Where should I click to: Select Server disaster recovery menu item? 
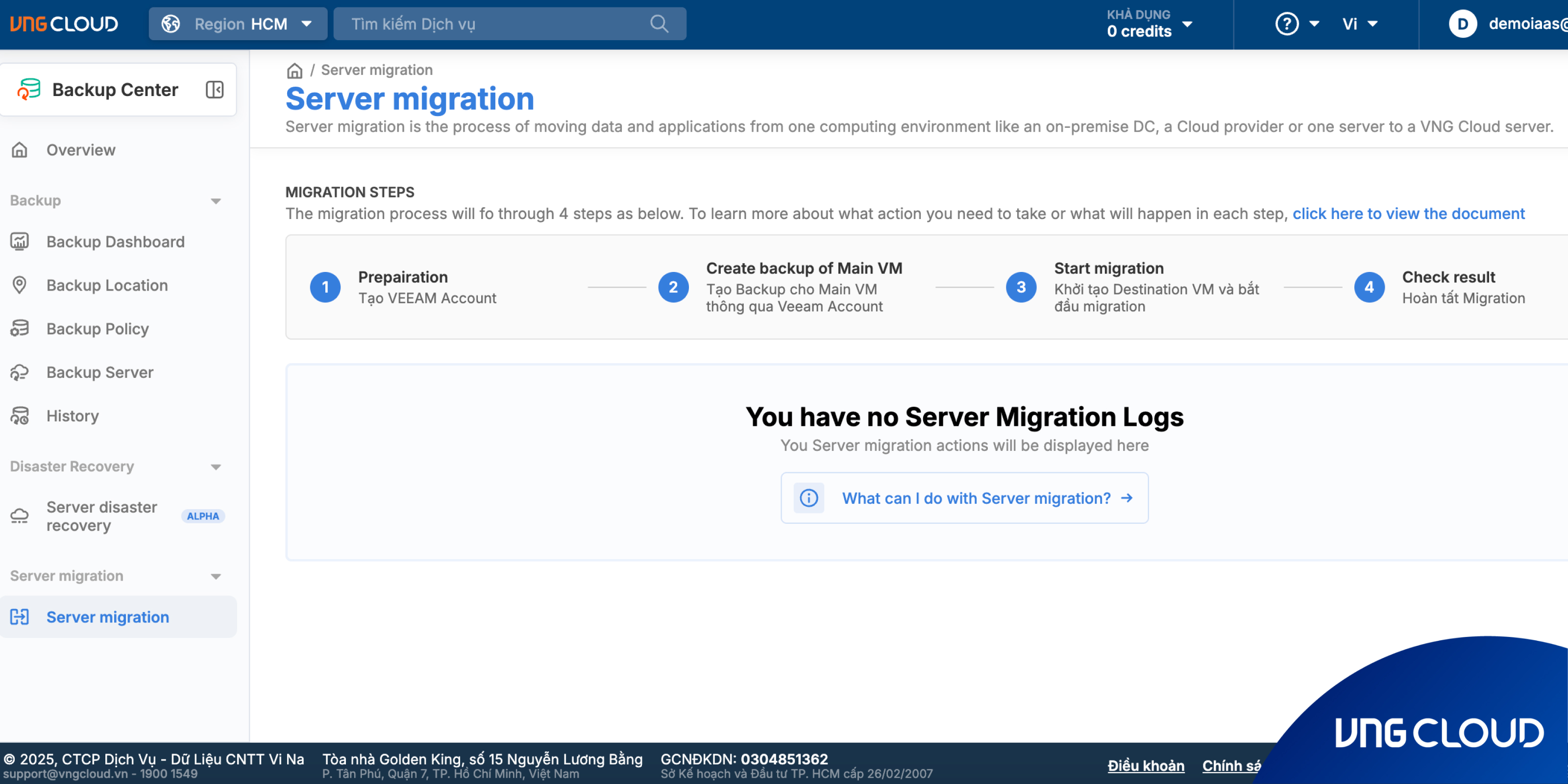[x=101, y=516]
